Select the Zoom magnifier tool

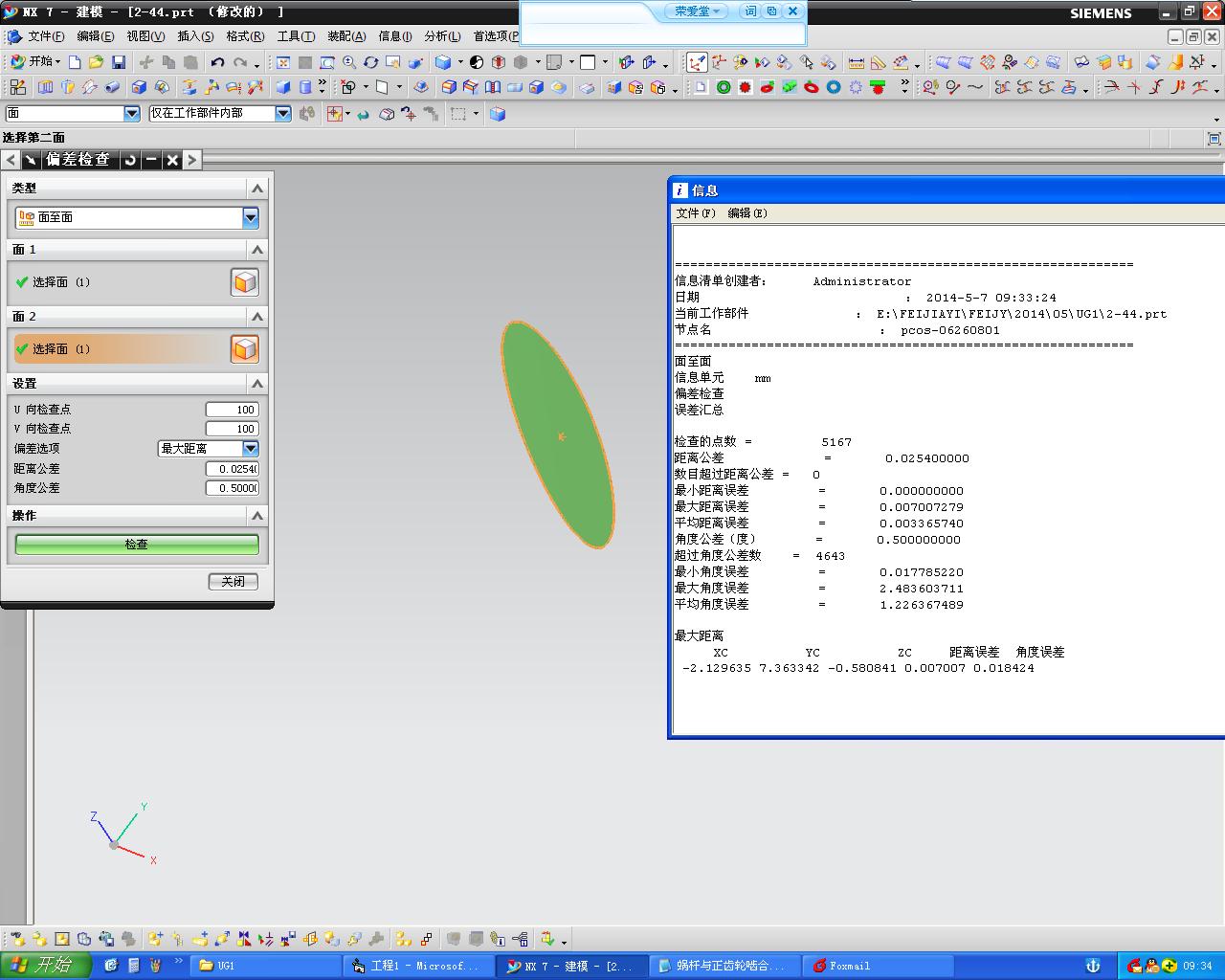[349, 62]
